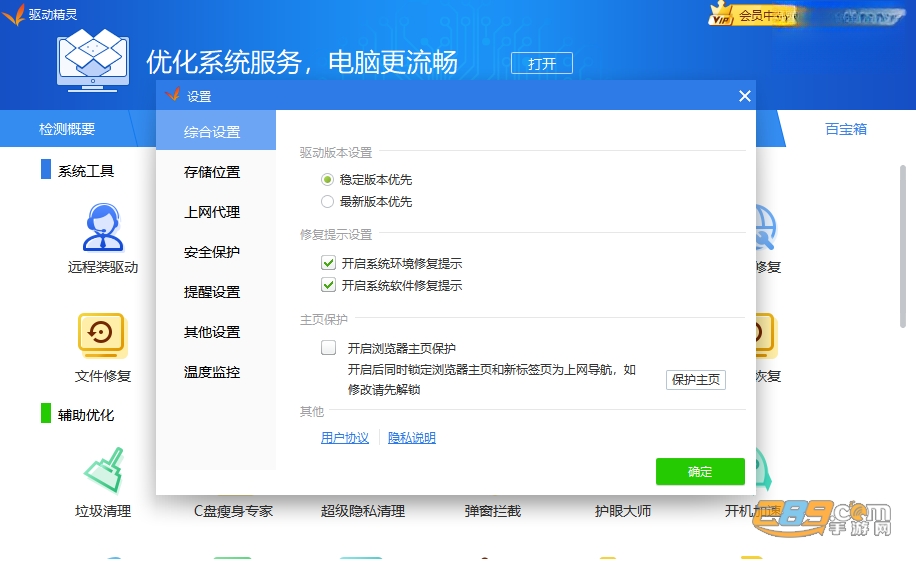The image size is (916, 576).
Task: Open C盘瘦身专家 tool
Action: 233,511
